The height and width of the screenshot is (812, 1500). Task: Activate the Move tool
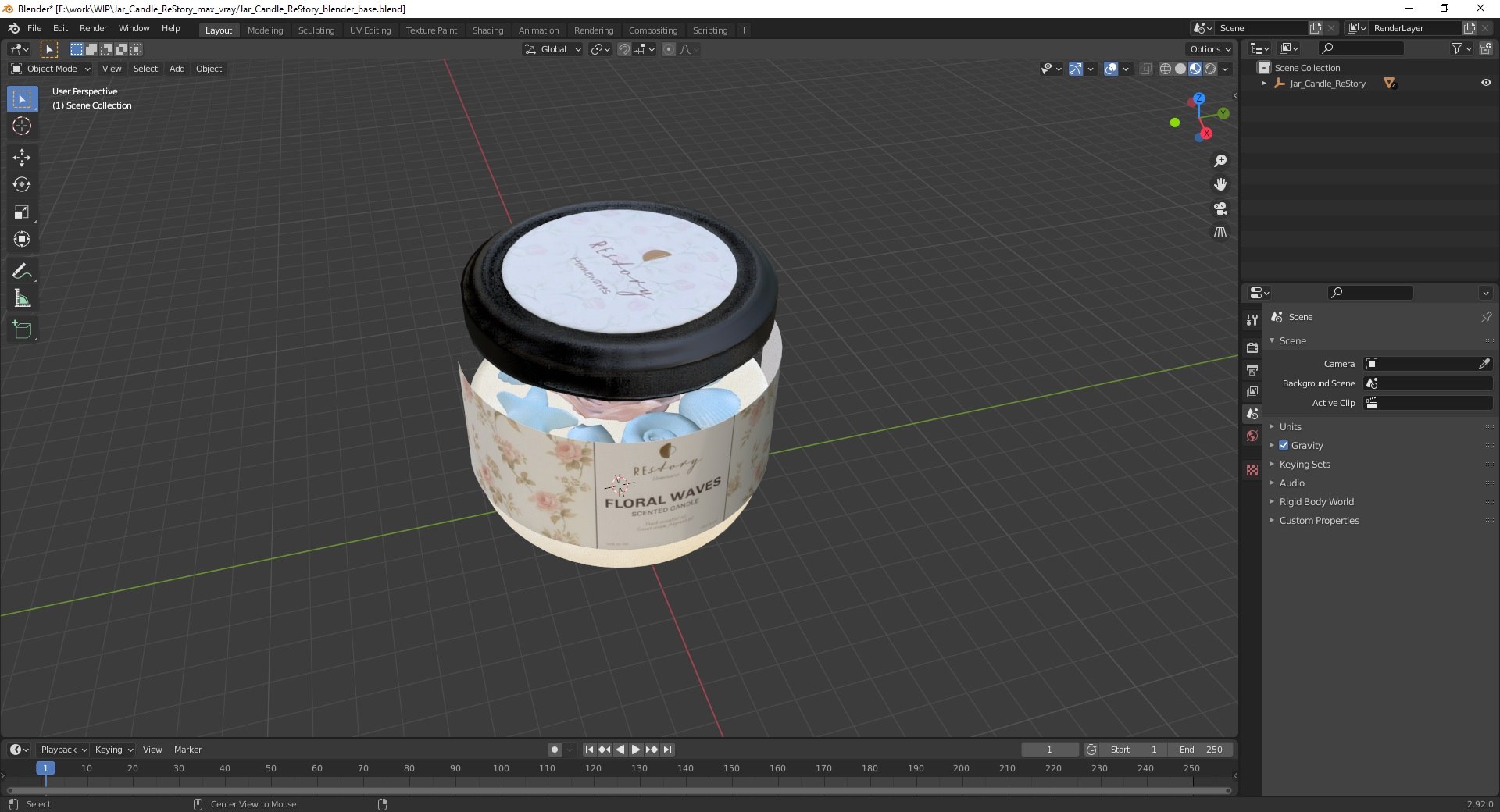click(22, 158)
